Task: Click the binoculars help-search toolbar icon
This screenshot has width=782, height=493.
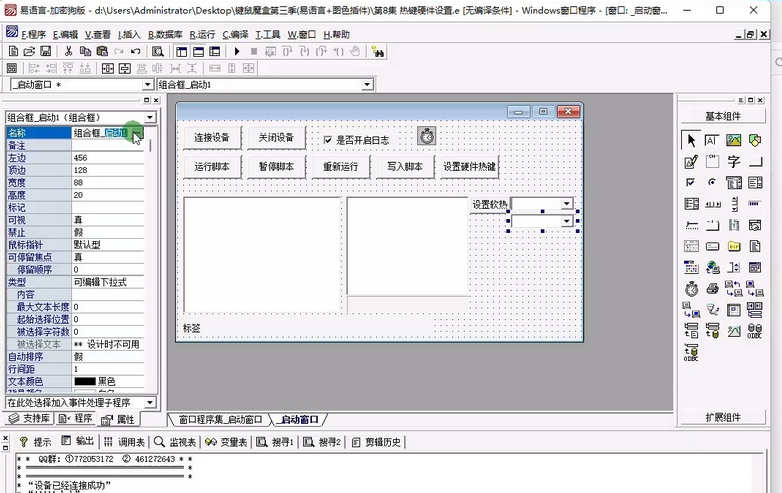Action: (378, 51)
